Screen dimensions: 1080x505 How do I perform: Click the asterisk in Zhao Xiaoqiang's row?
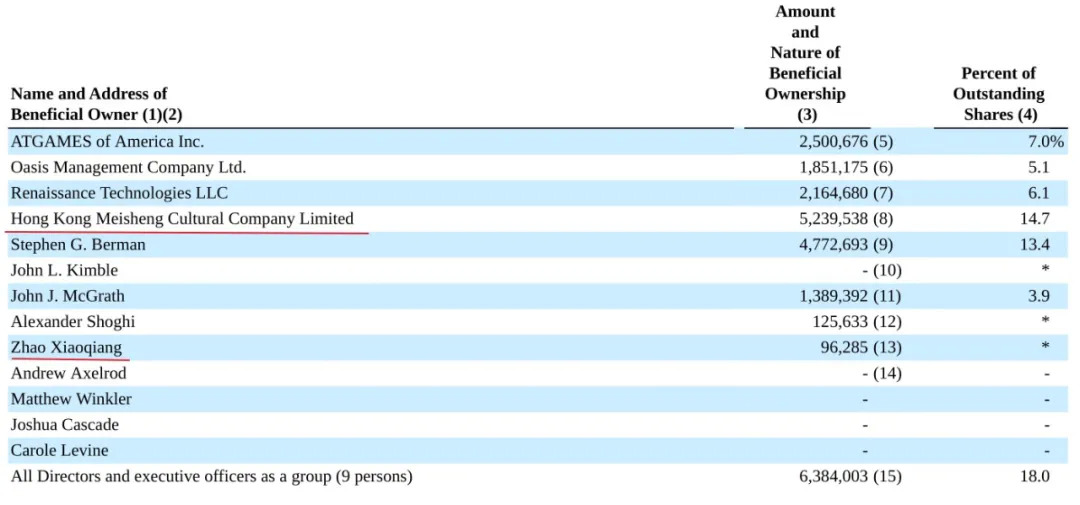1046,347
